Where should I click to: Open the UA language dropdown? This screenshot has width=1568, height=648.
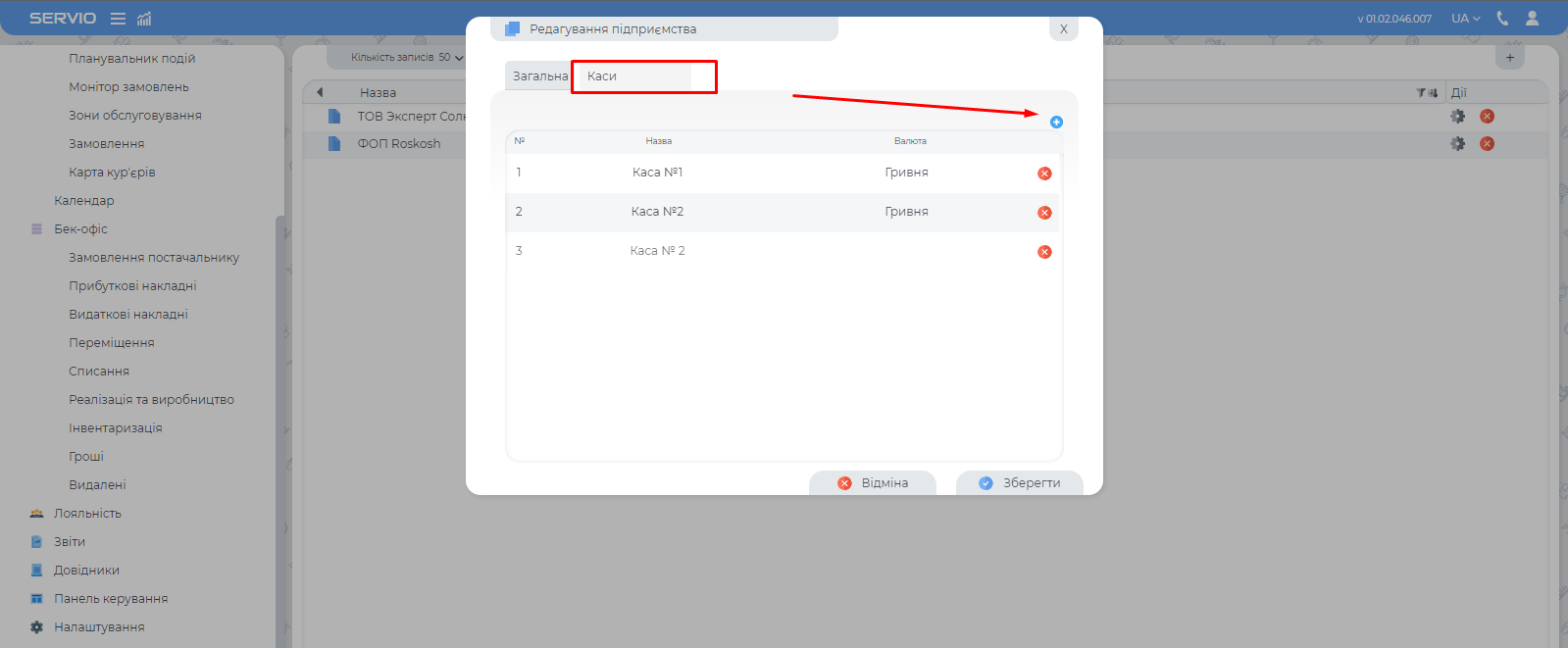coord(1466,19)
